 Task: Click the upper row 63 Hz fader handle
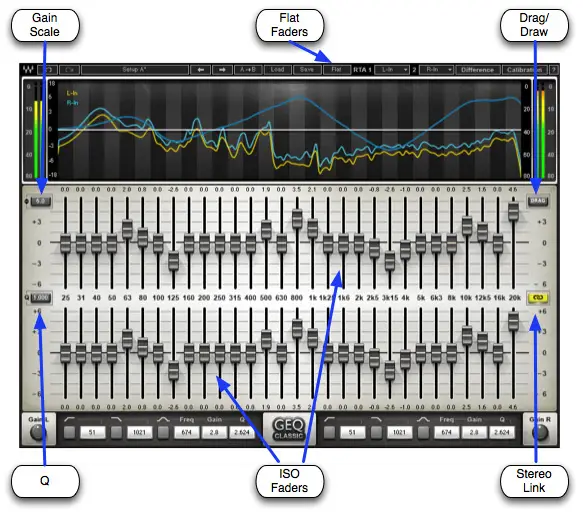[x=127, y=229]
